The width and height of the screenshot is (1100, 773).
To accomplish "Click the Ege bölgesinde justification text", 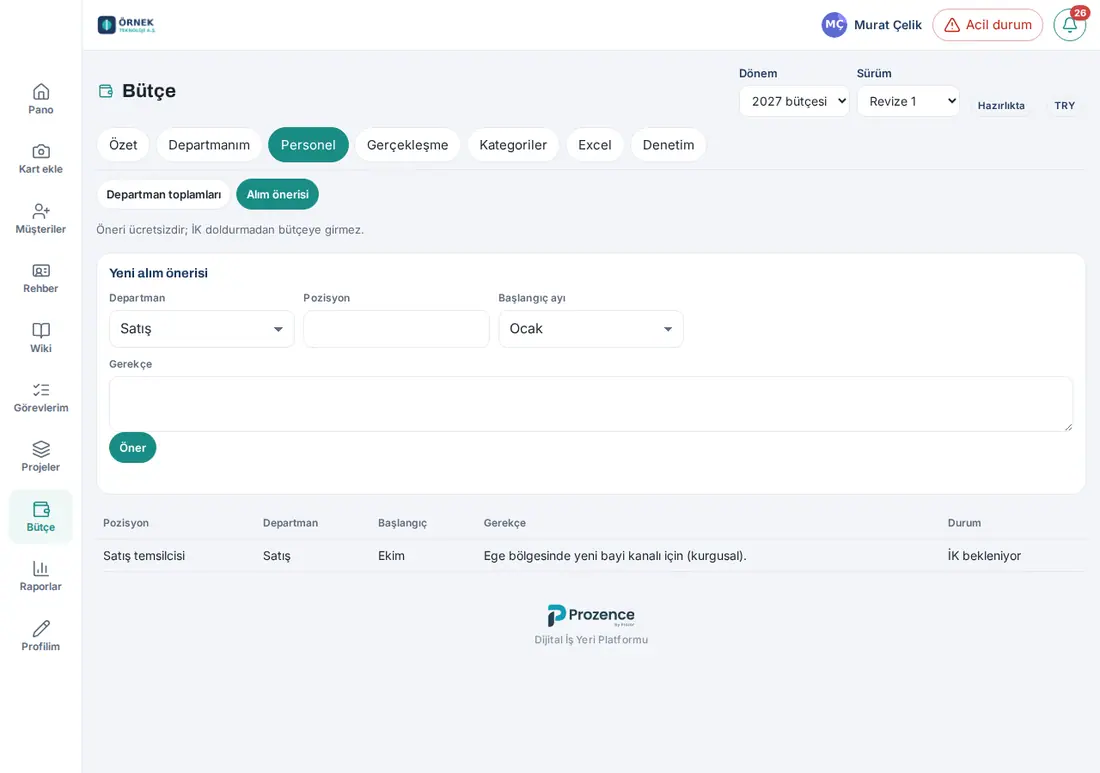I will tap(615, 556).
